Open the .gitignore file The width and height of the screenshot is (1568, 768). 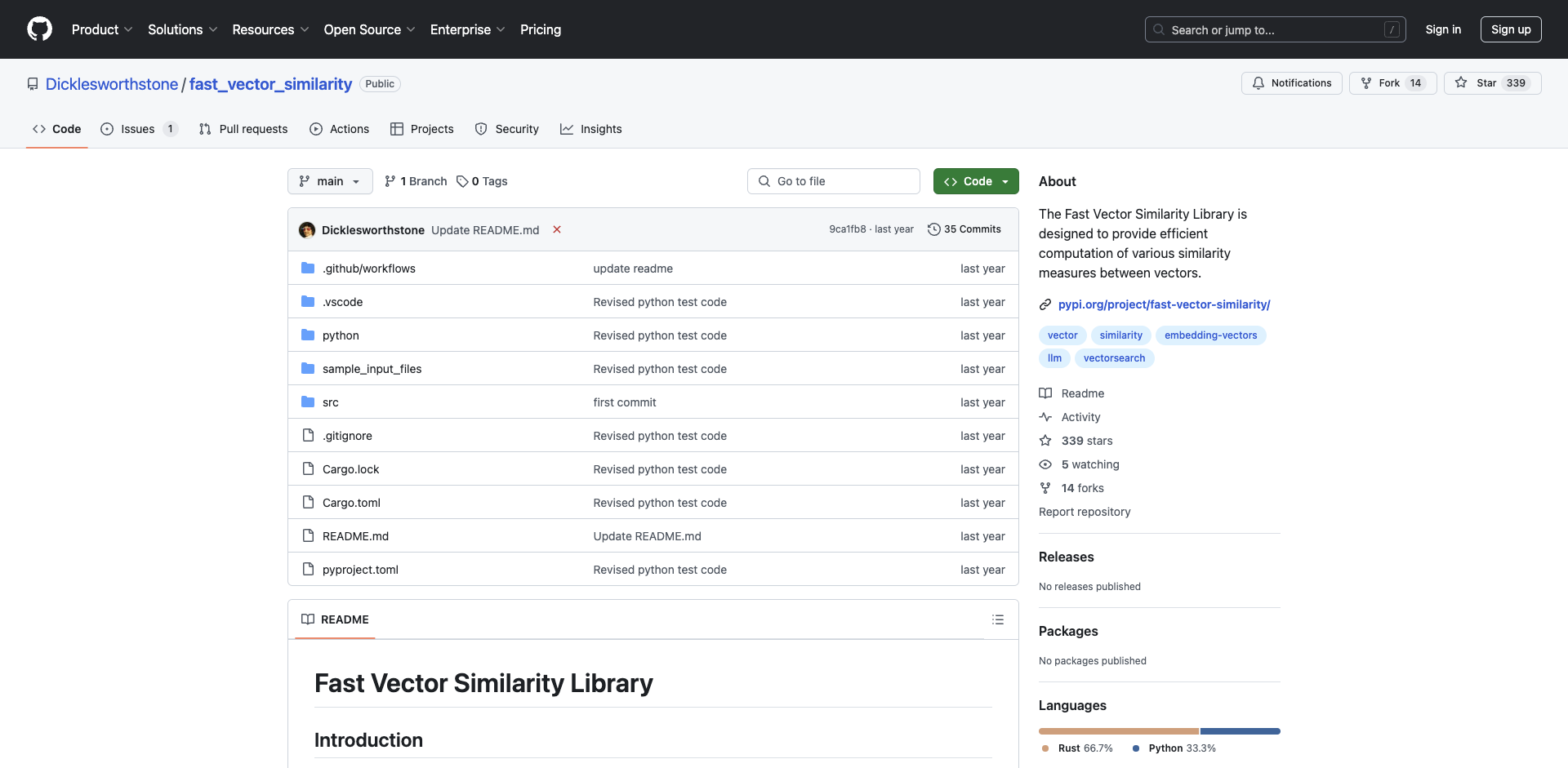347,436
